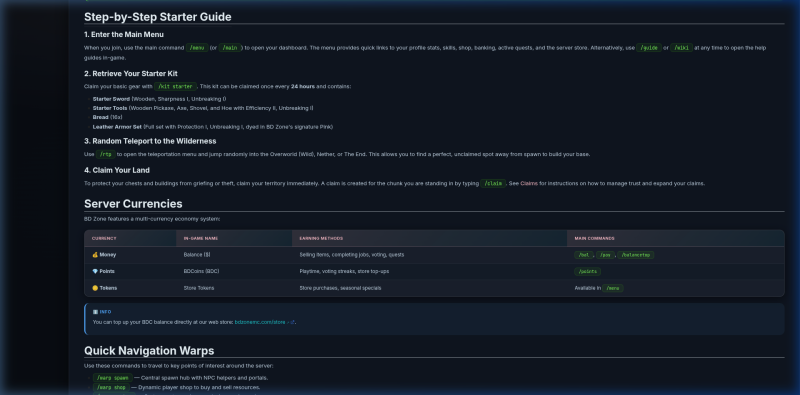800x395 pixels.
Task: Click the Server Currencies section heading
Action: click(x=133, y=204)
